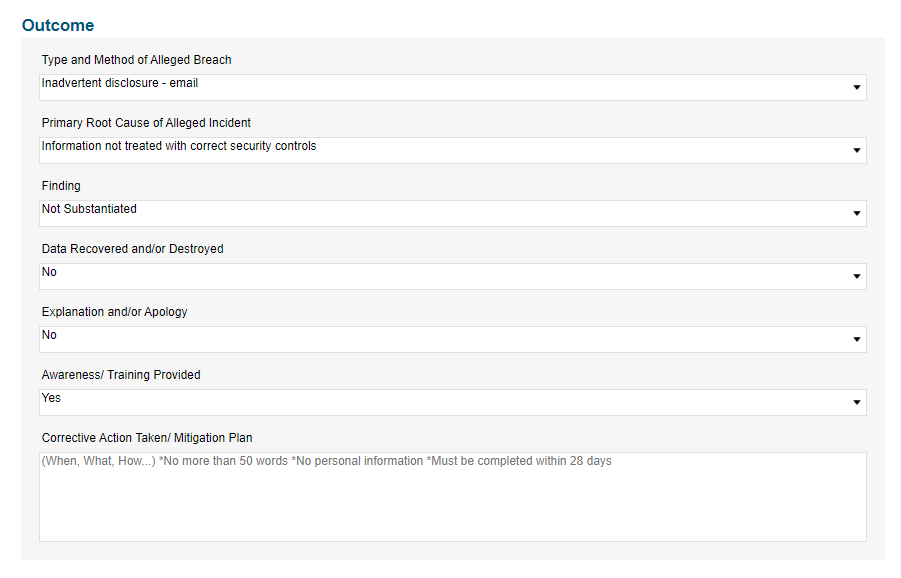Screen dimensions: 901x578
Task: Open the Awareness/ Training field showing Yes
Action: tap(453, 402)
